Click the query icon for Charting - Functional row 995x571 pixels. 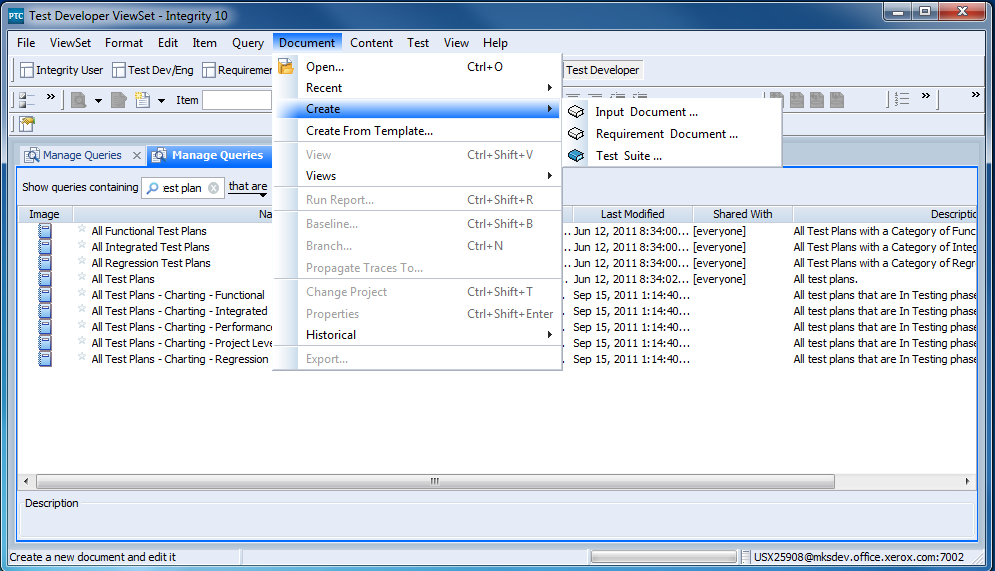pyautogui.click(x=44, y=294)
